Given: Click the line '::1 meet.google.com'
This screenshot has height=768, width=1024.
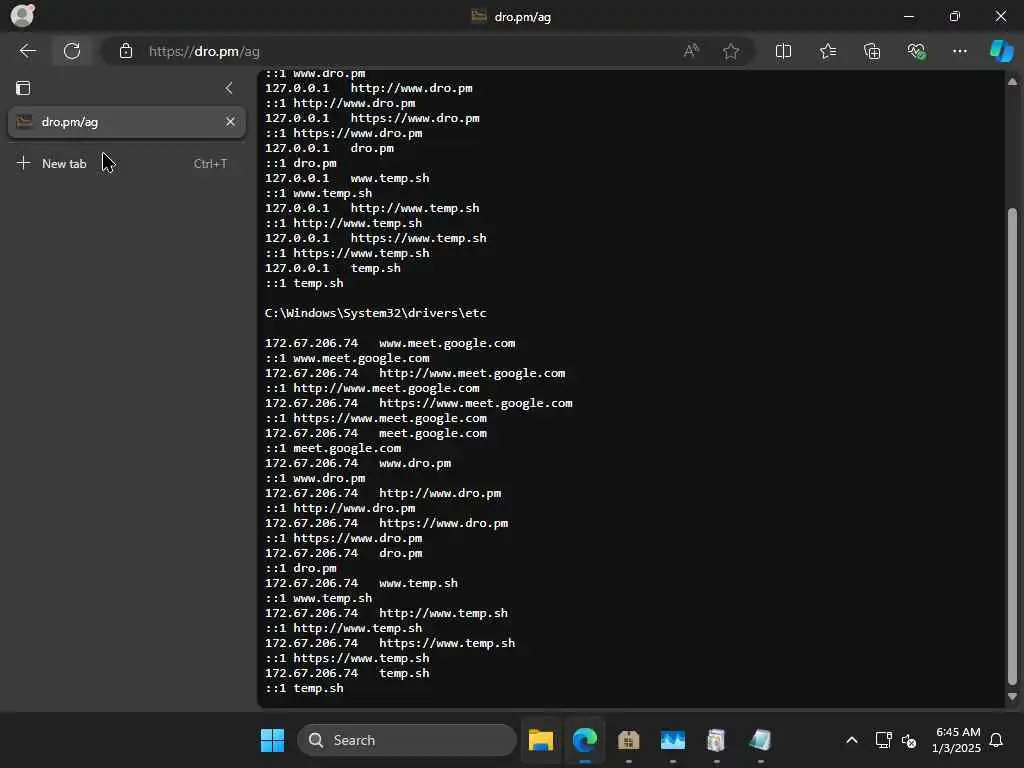Looking at the screenshot, I should pos(333,448).
